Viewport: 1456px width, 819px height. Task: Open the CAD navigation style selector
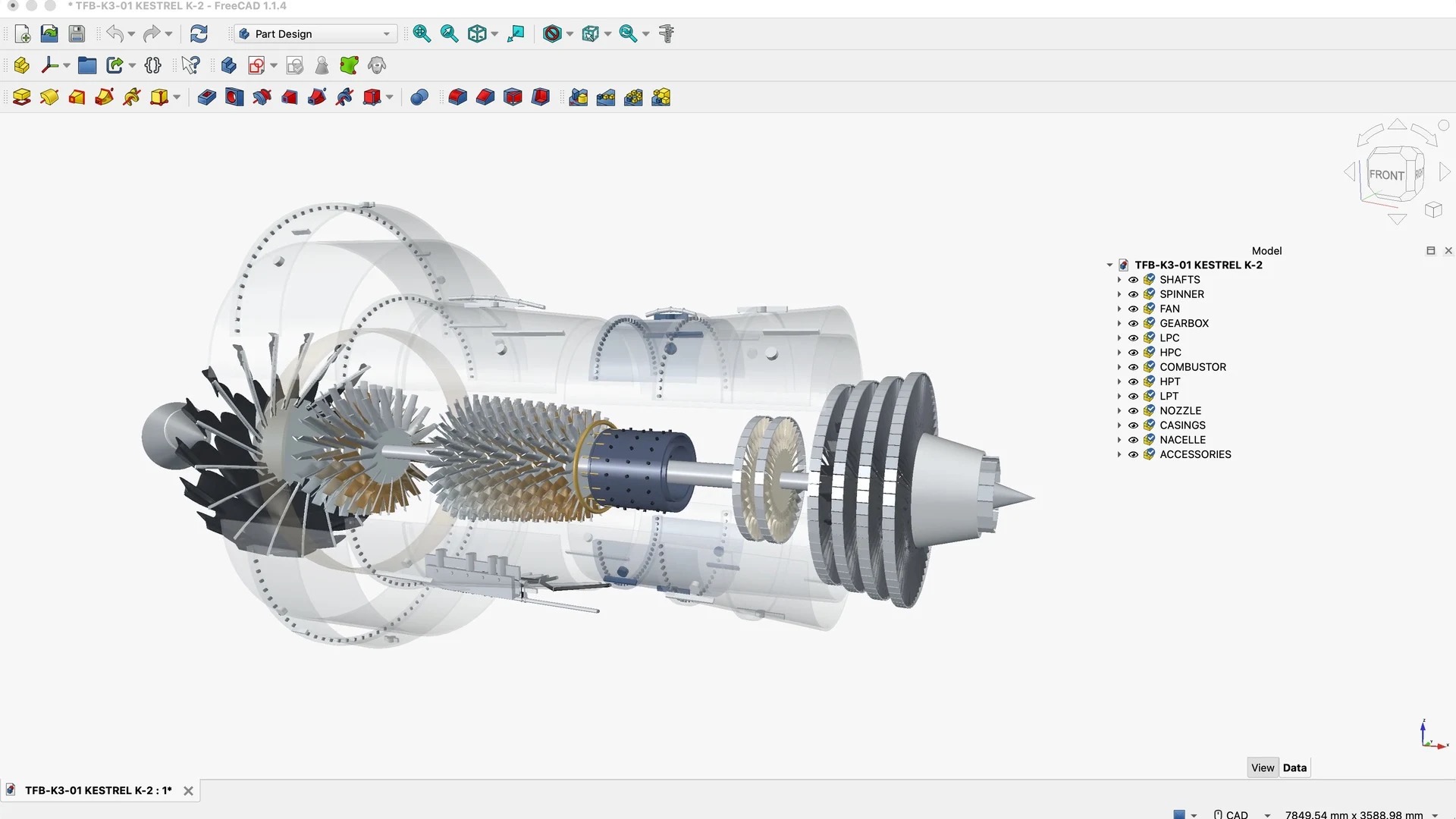tap(1241, 814)
